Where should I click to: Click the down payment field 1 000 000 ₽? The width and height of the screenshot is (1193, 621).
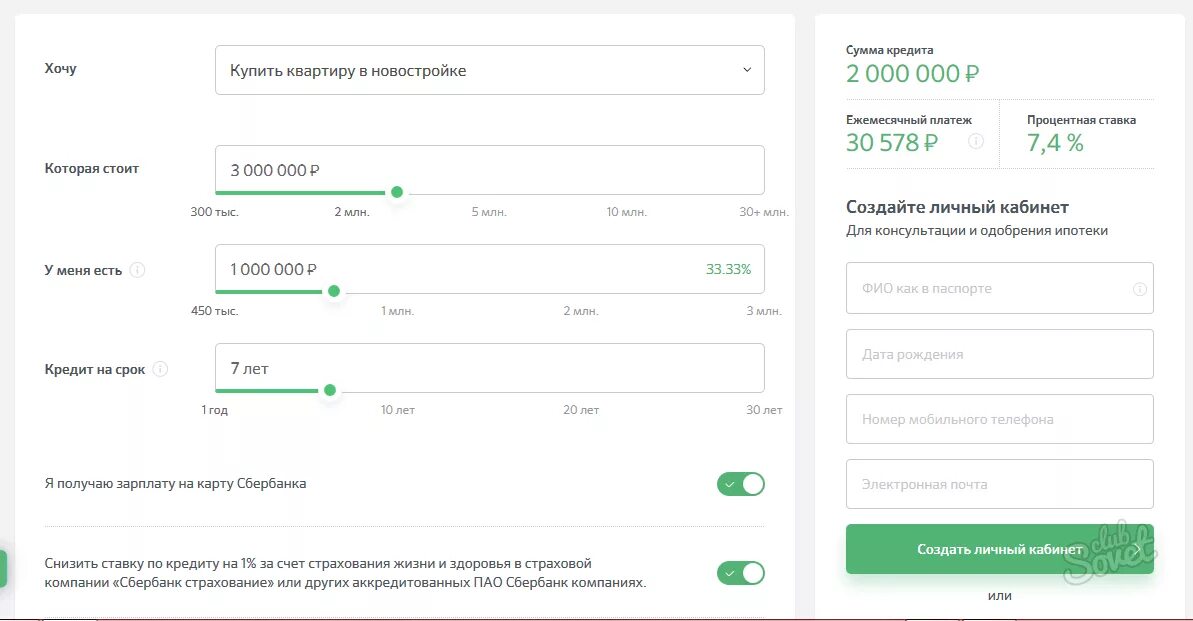[x=490, y=269]
